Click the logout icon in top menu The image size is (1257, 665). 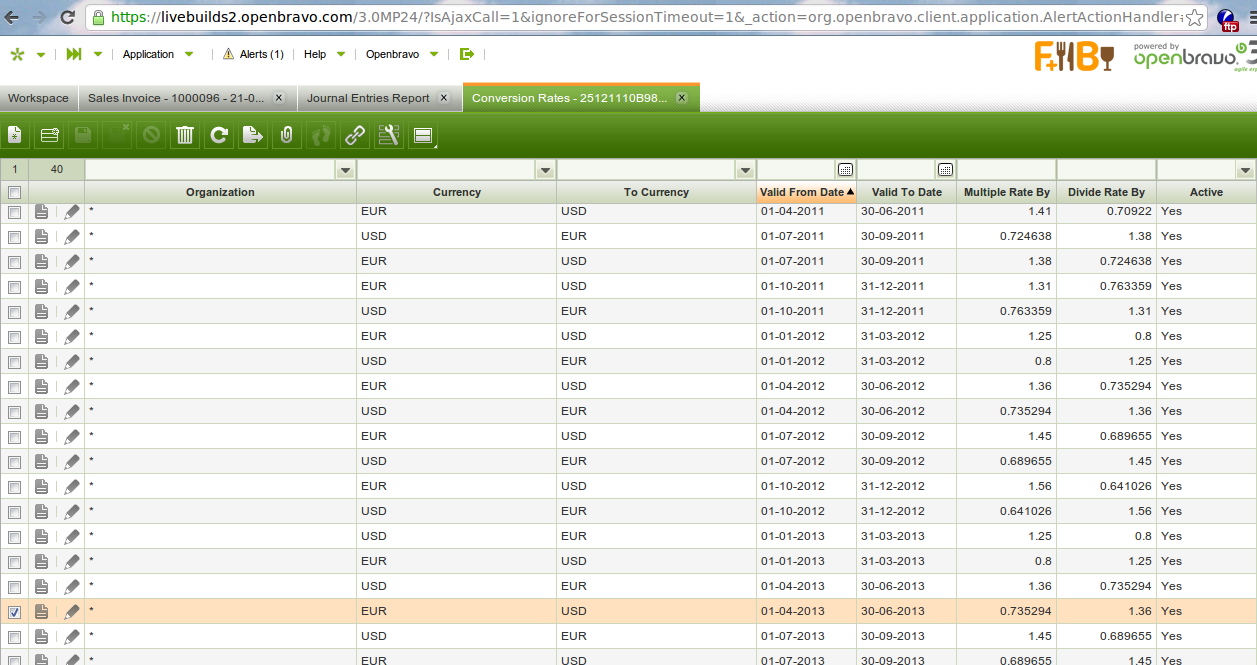click(466, 54)
